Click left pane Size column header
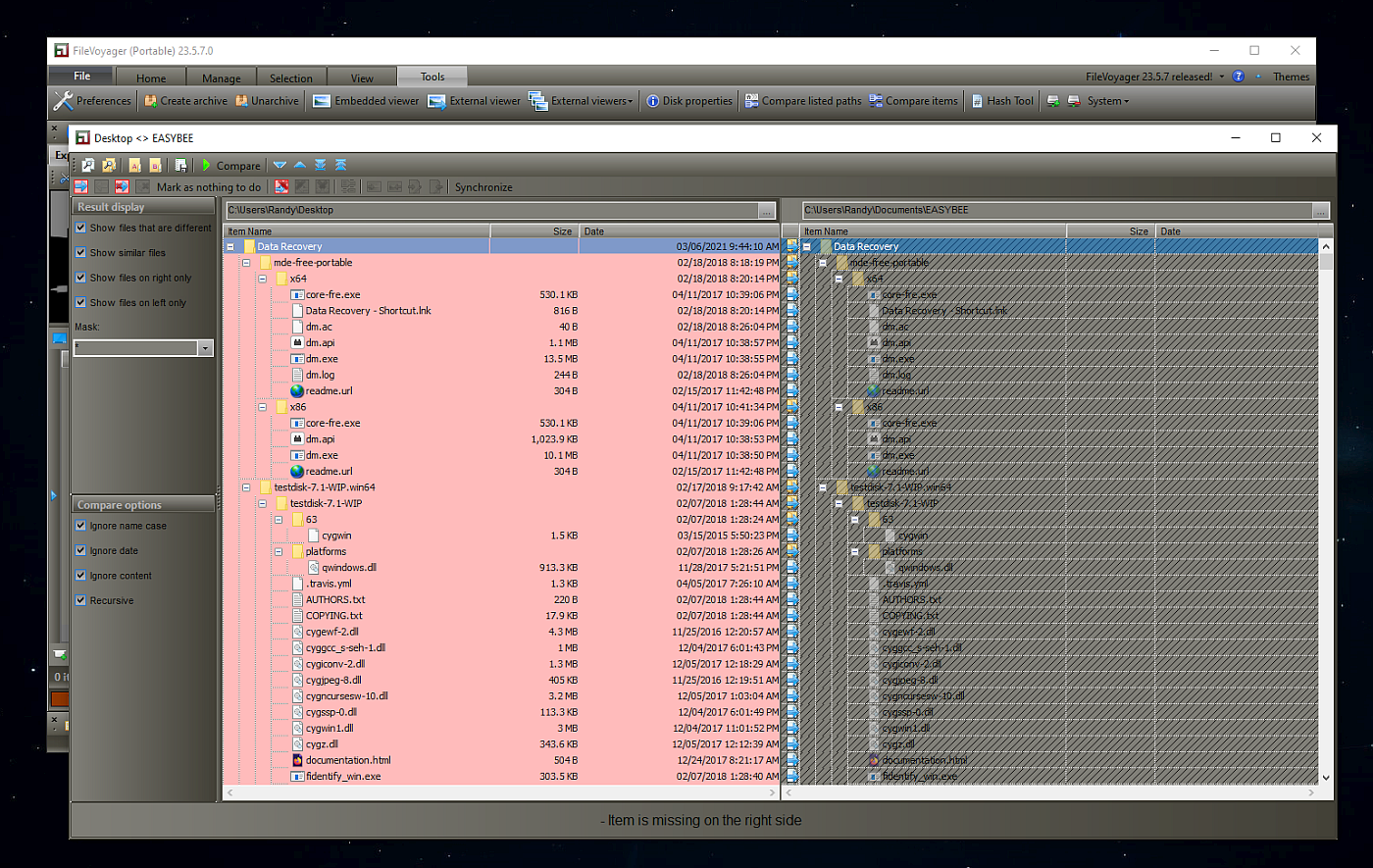The width and height of the screenshot is (1373, 868). click(534, 231)
